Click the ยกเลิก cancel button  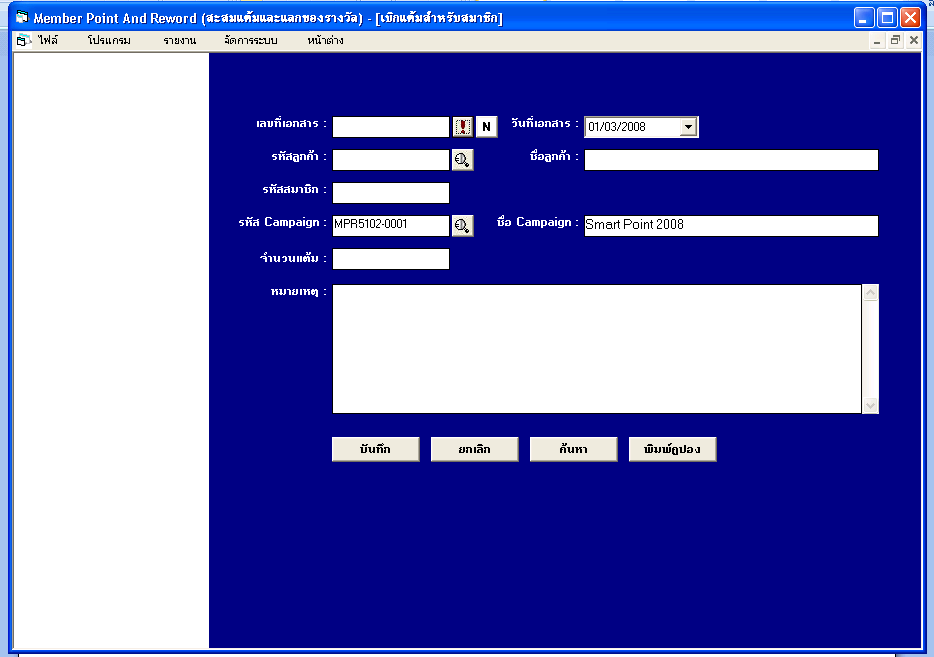click(475, 449)
